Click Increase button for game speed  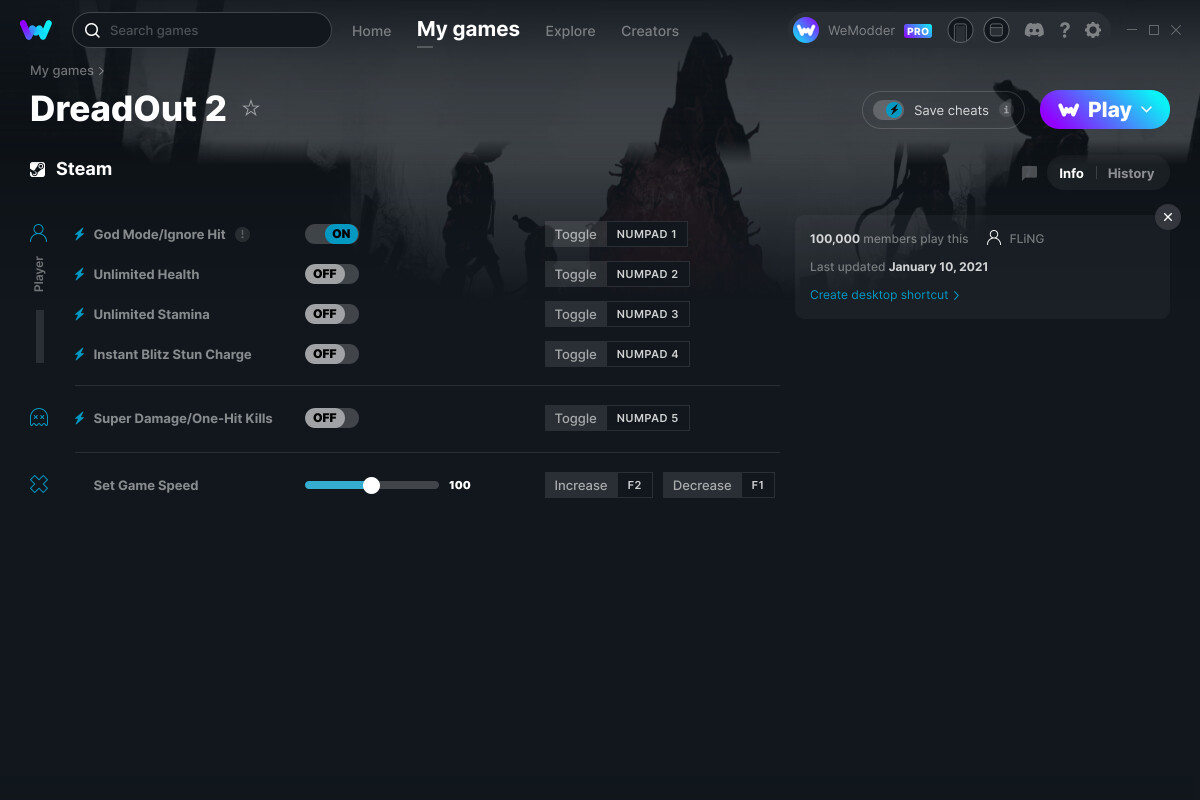click(581, 485)
